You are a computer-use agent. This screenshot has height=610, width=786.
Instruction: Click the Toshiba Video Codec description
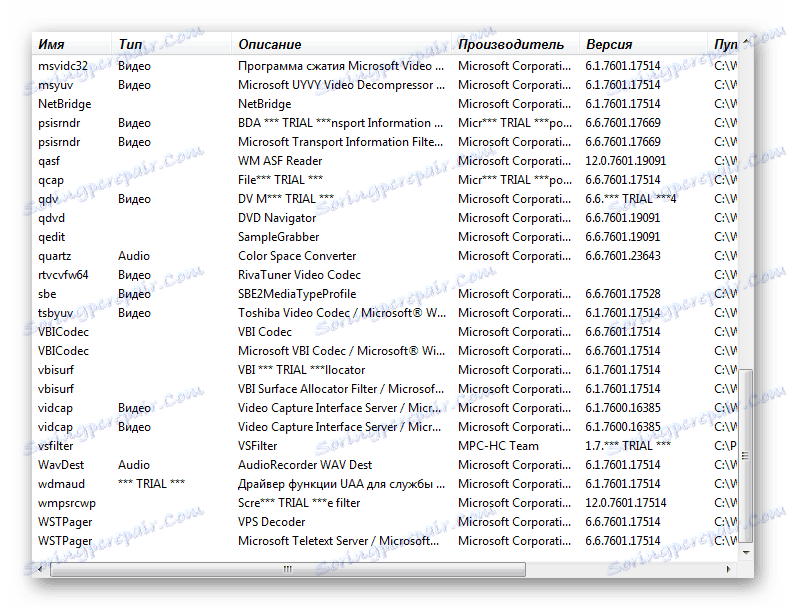(x=342, y=313)
